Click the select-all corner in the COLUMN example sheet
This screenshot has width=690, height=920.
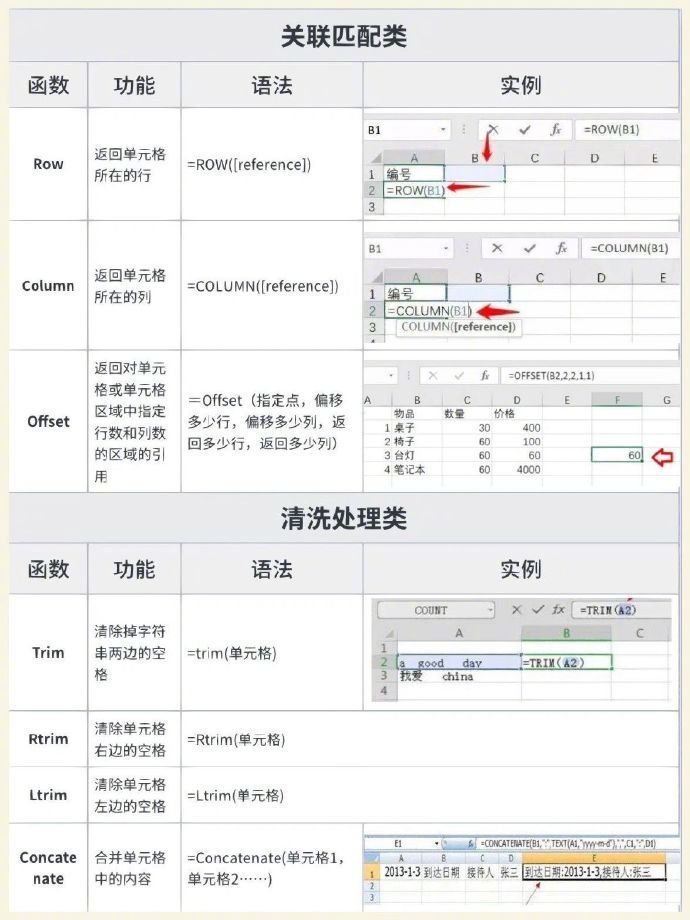[x=376, y=277]
